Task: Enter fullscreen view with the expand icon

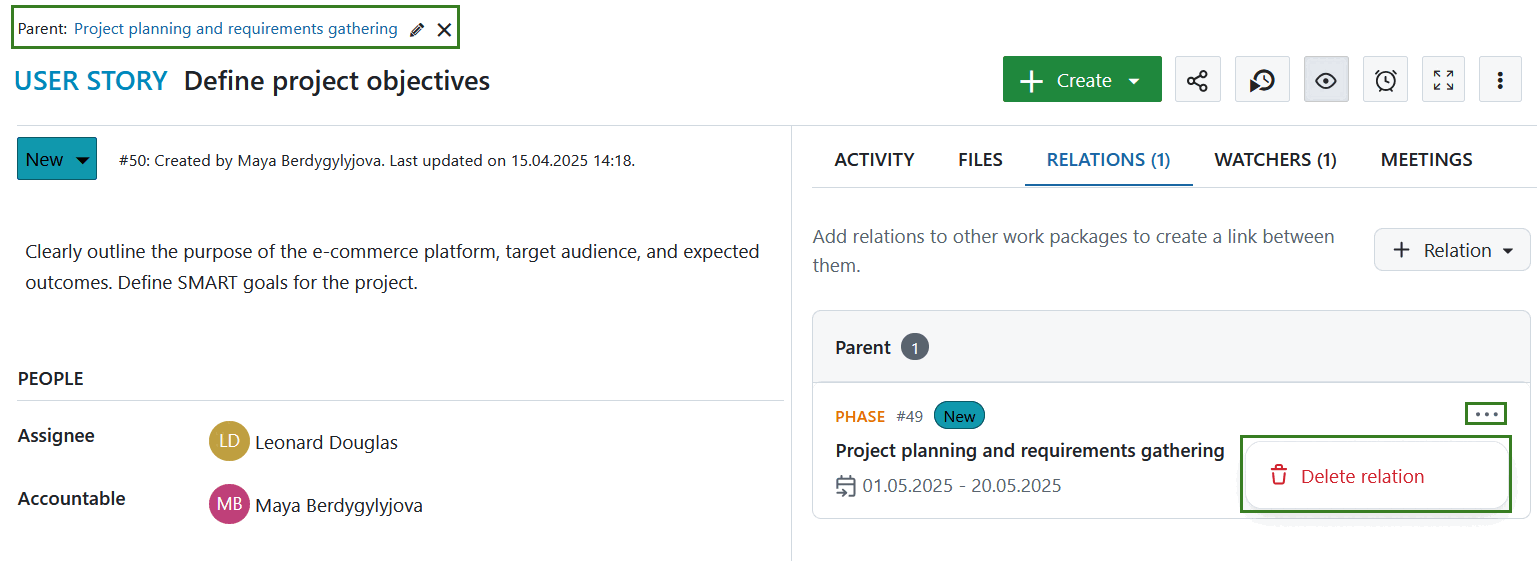Action: 1443,80
